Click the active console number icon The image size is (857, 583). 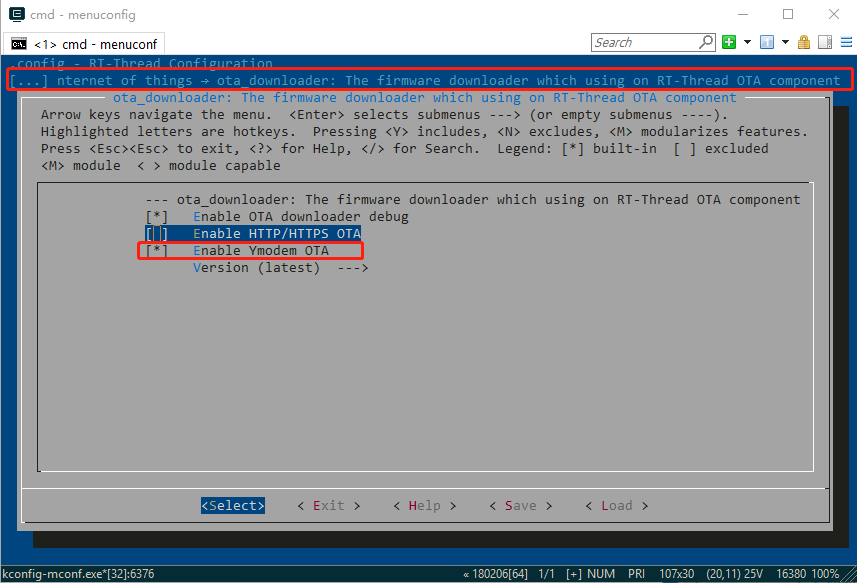pos(766,42)
